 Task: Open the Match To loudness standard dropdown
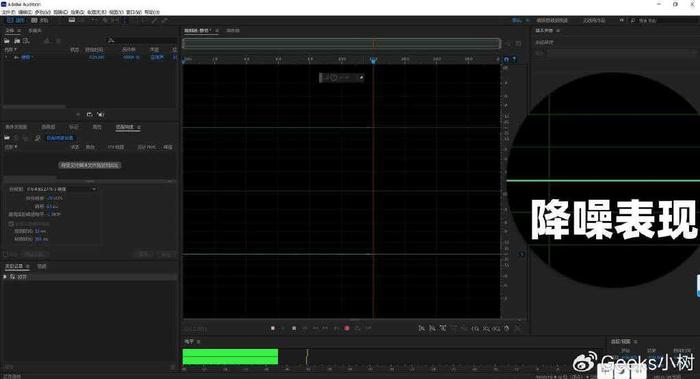pyautogui.click(x=52, y=189)
